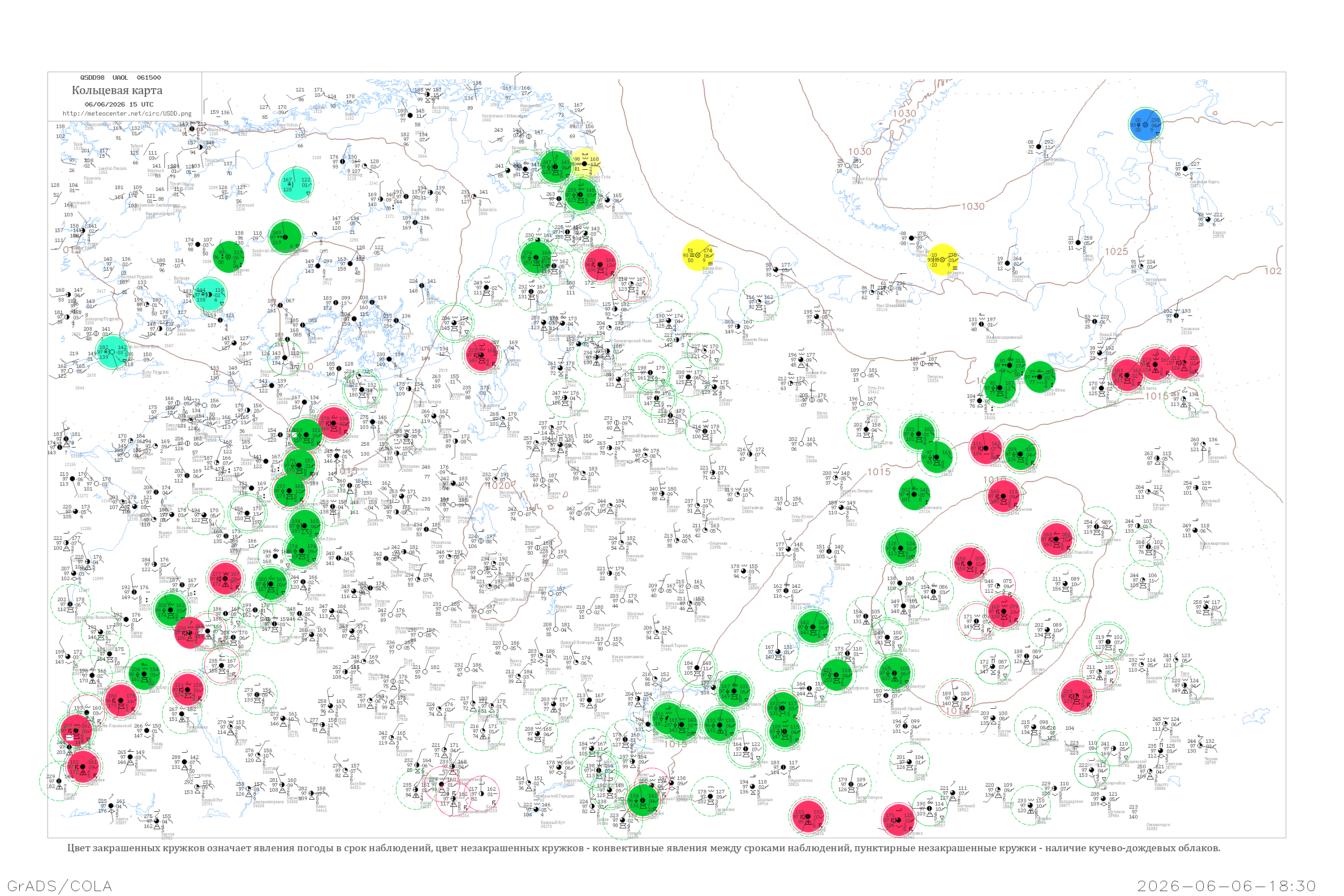
Task: Click the station label "Железнодорожный"
Action: 1004,337
